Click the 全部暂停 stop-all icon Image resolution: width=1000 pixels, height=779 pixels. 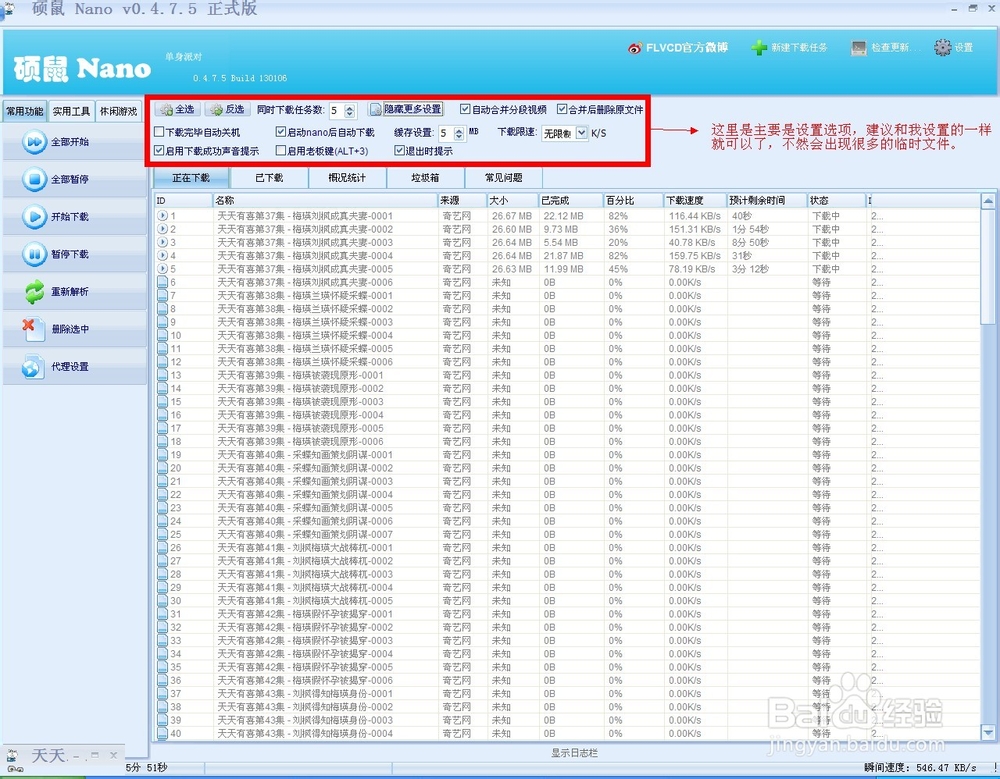tap(34, 179)
